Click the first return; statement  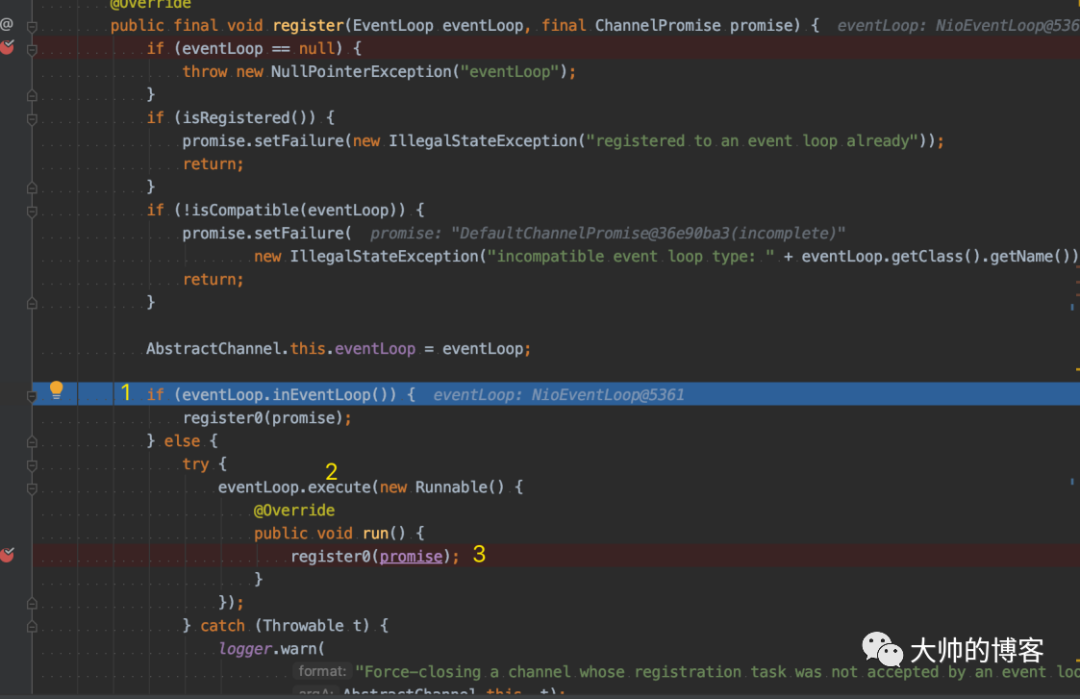coord(213,164)
